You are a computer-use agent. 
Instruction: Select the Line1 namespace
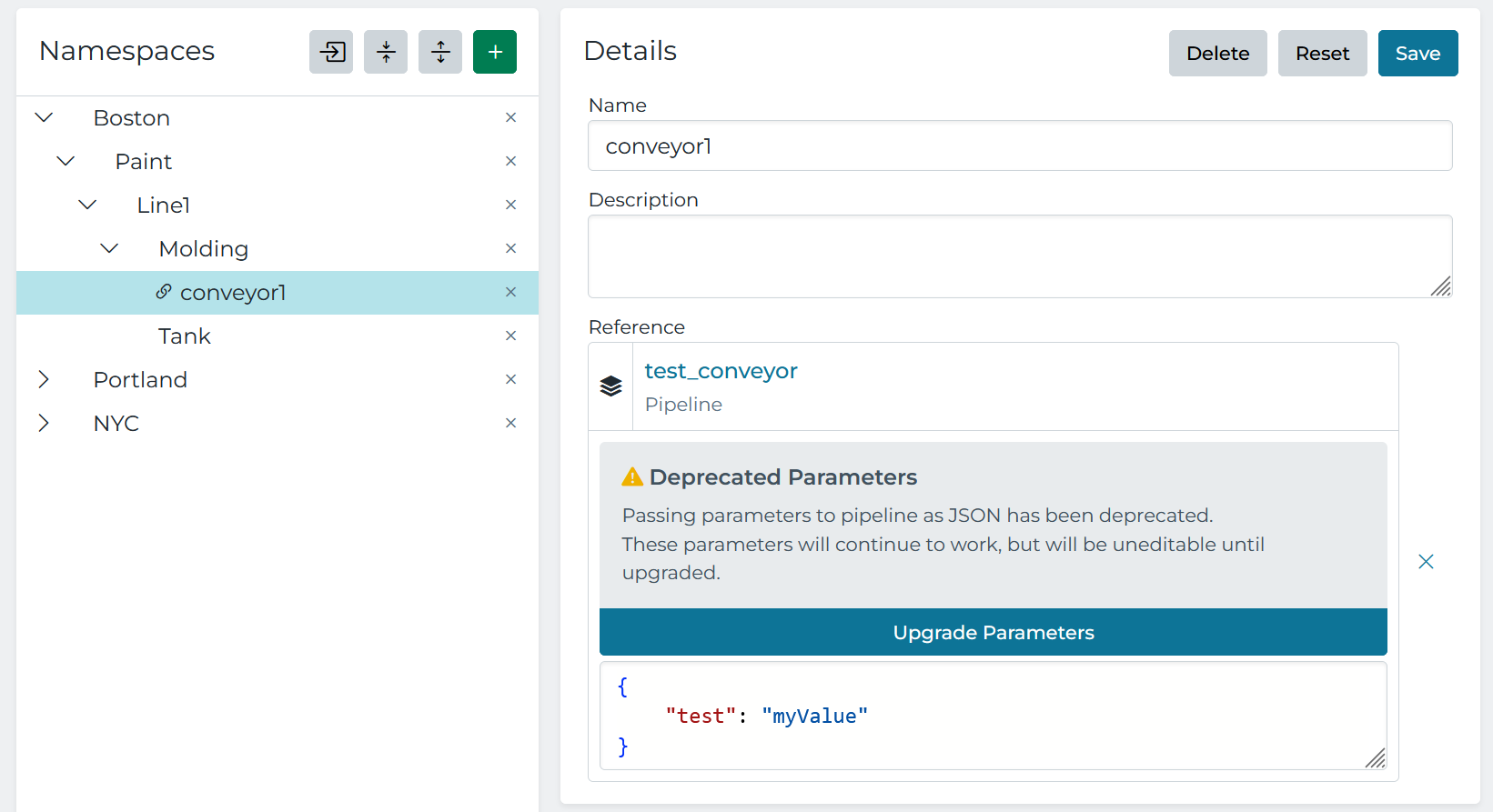(x=164, y=206)
